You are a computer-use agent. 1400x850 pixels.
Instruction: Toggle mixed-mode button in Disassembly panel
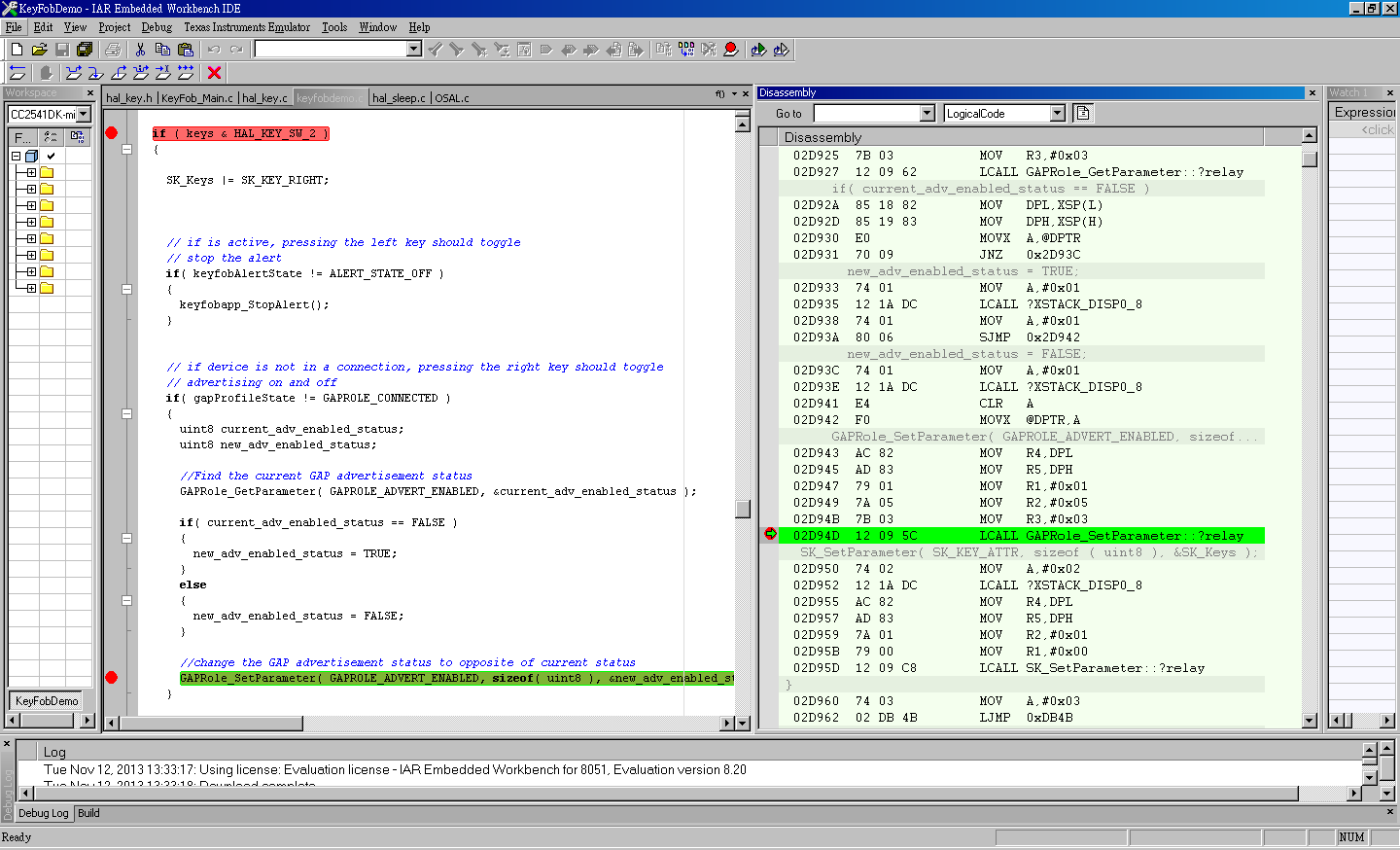pos(1082,114)
